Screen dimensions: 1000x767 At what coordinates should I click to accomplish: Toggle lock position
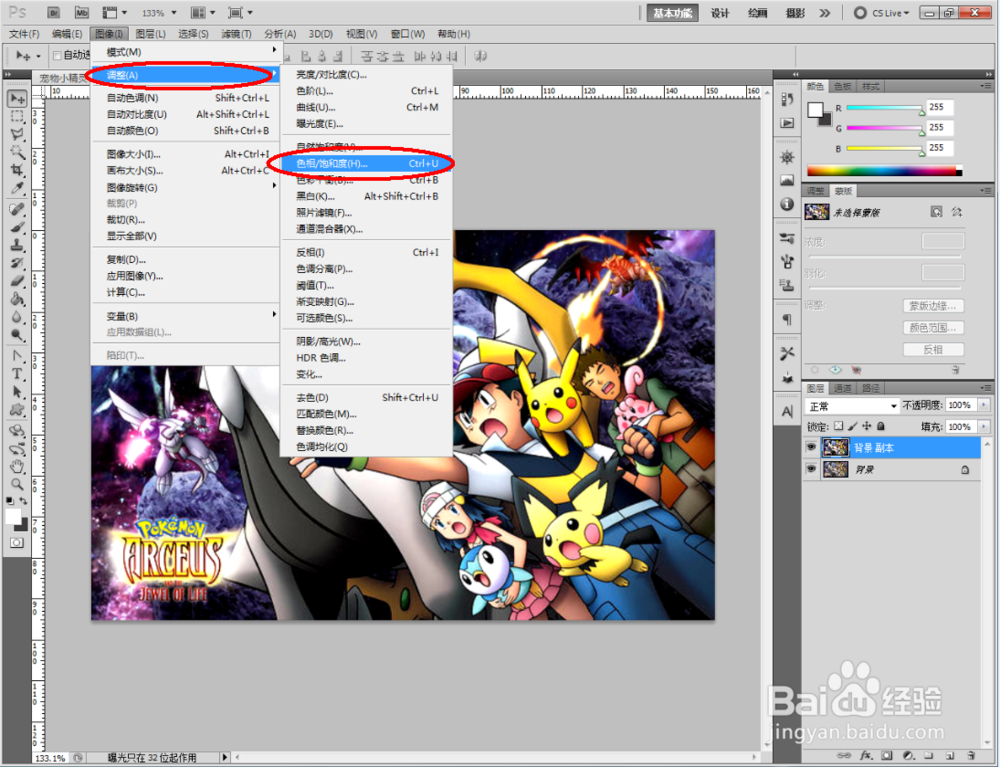click(866, 426)
